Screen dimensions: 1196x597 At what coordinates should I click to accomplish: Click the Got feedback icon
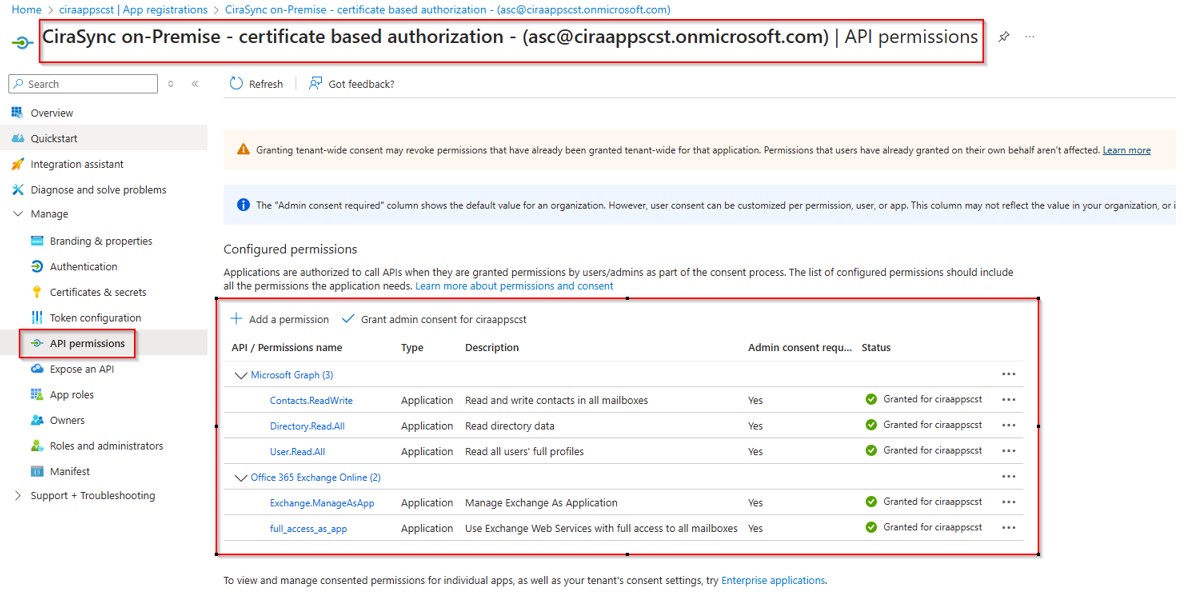point(315,84)
